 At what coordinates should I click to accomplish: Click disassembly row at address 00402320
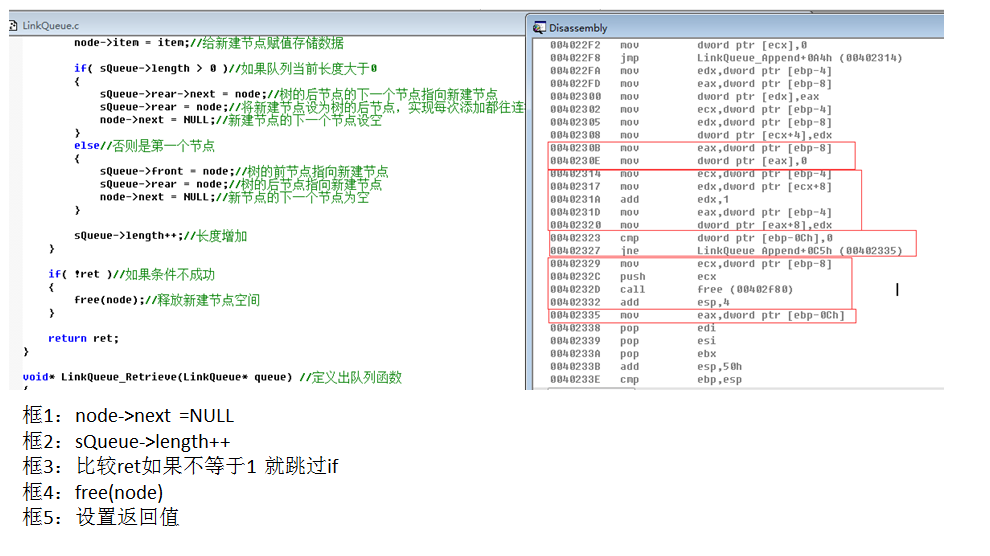[691, 225]
